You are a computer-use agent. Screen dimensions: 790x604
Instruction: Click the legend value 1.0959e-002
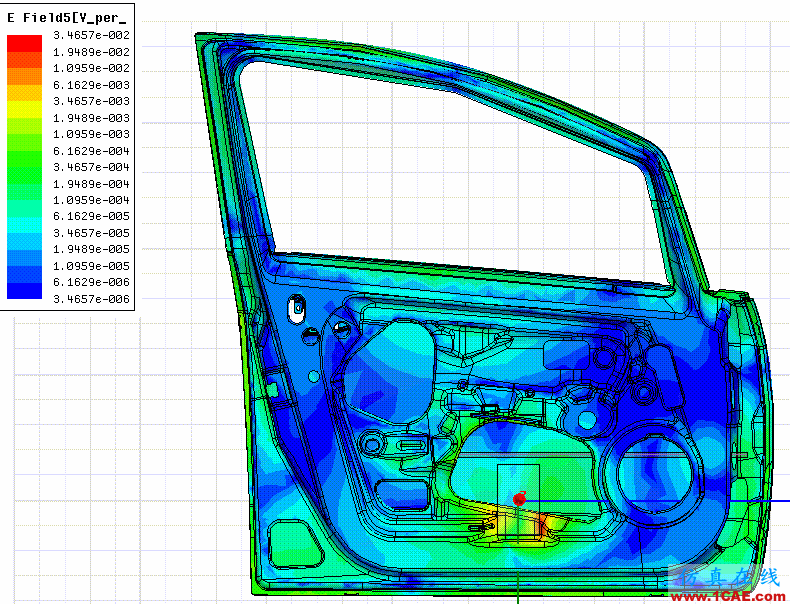[91, 68]
